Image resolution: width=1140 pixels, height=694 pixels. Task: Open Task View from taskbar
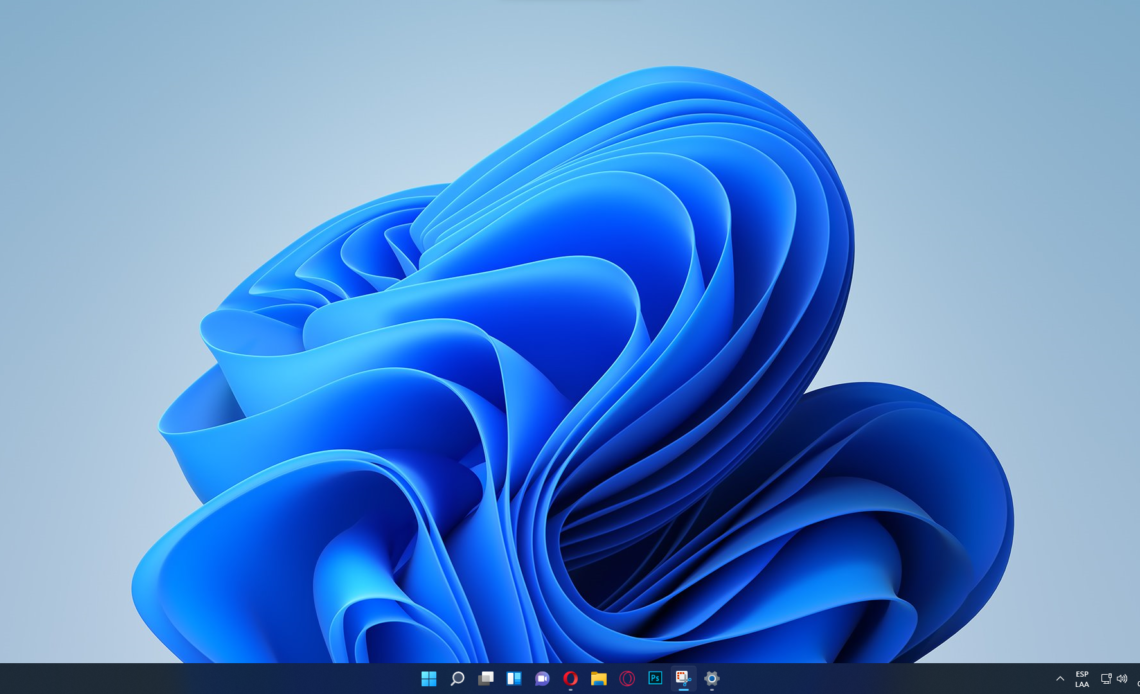[486, 679]
